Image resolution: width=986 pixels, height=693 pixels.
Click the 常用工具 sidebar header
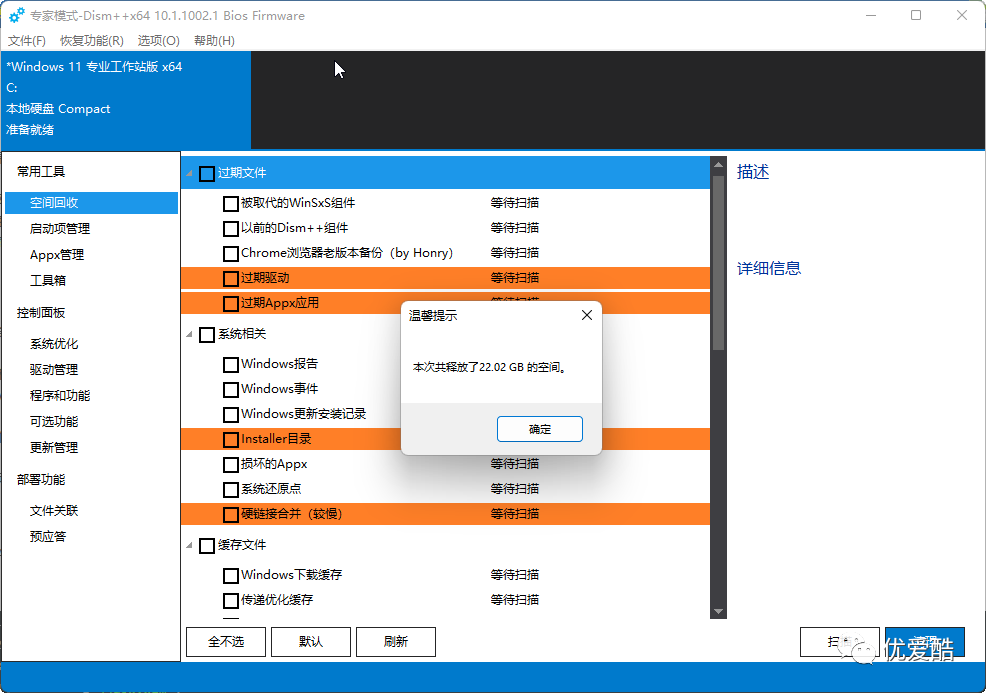(41, 171)
